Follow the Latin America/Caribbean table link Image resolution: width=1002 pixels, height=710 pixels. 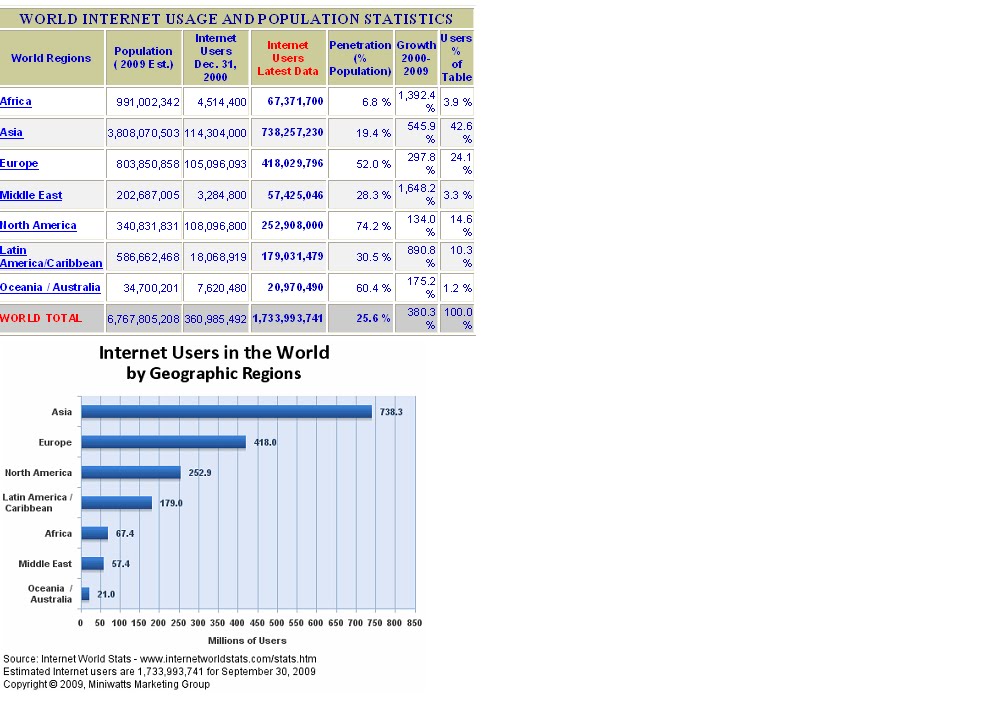(51, 256)
